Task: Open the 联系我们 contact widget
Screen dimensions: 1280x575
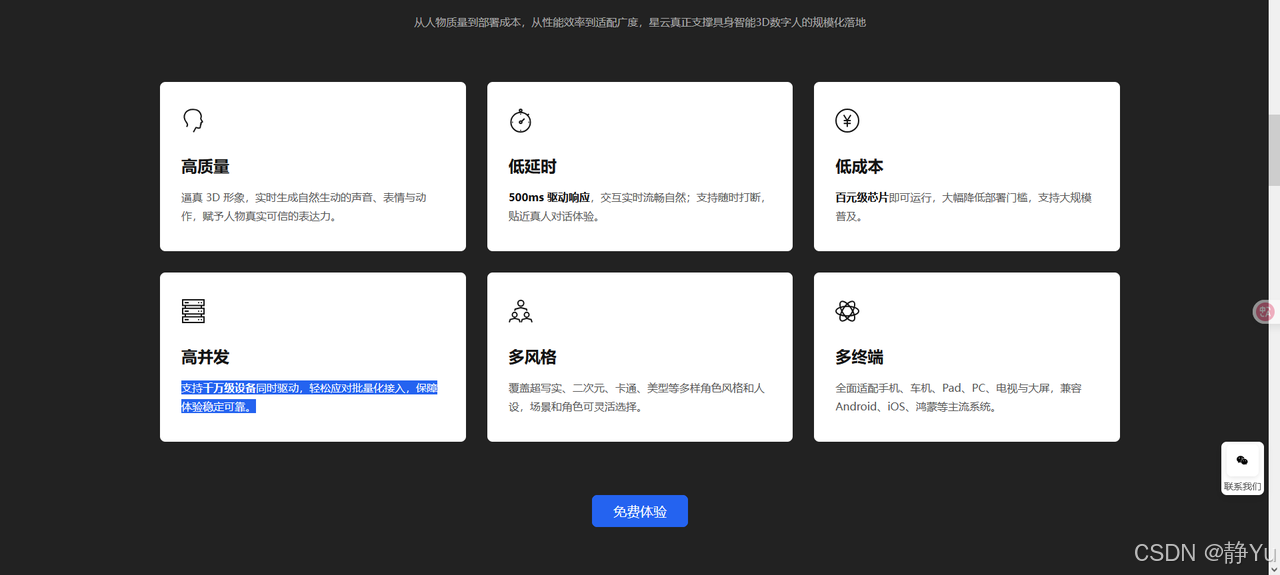Action: point(1242,469)
